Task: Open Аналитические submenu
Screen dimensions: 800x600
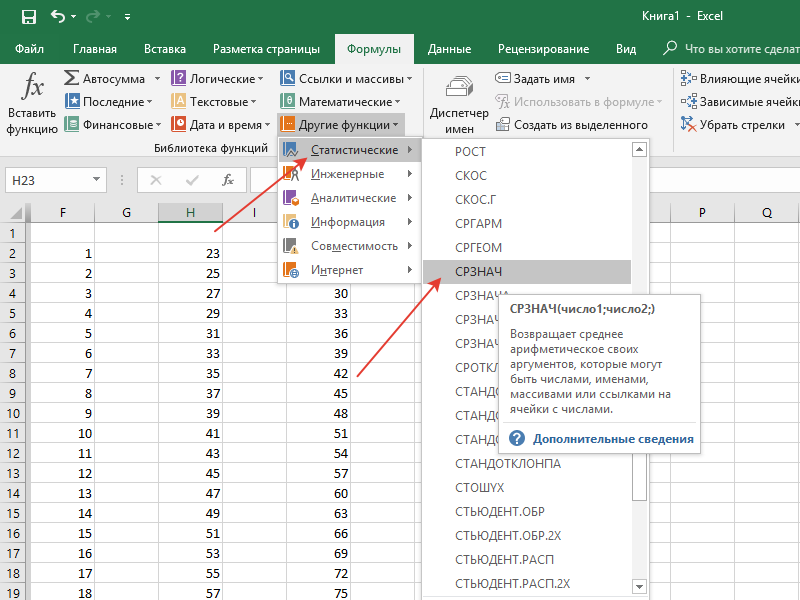Action: click(x=349, y=198)
